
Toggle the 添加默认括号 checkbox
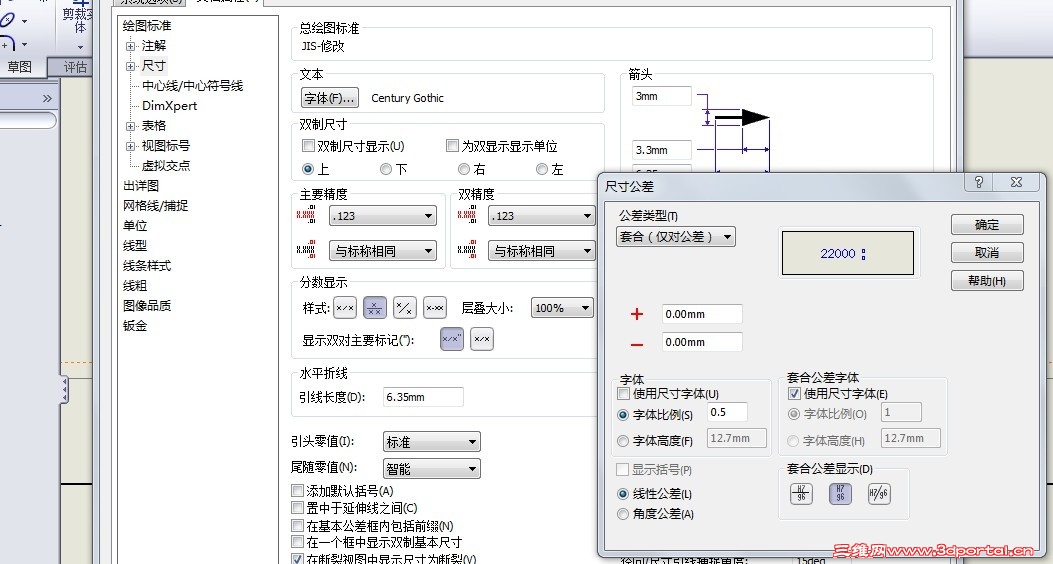(297, 491)
